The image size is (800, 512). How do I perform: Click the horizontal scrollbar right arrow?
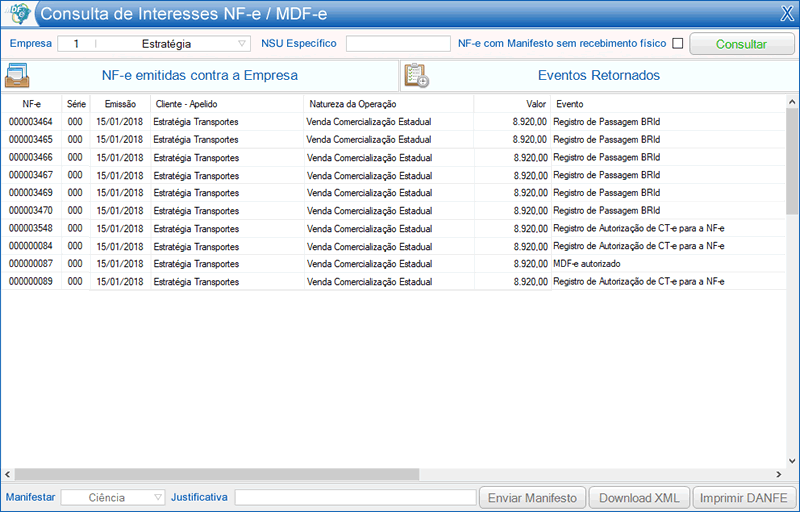pyautogui.click(x=779, y=474)
